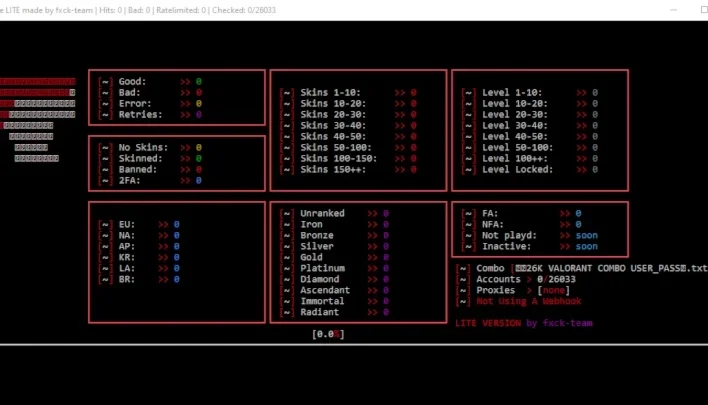This screenshot has height=405, width=708.
Task: Click the 'Ascendant' rank row
Action: tap(335, 290)
